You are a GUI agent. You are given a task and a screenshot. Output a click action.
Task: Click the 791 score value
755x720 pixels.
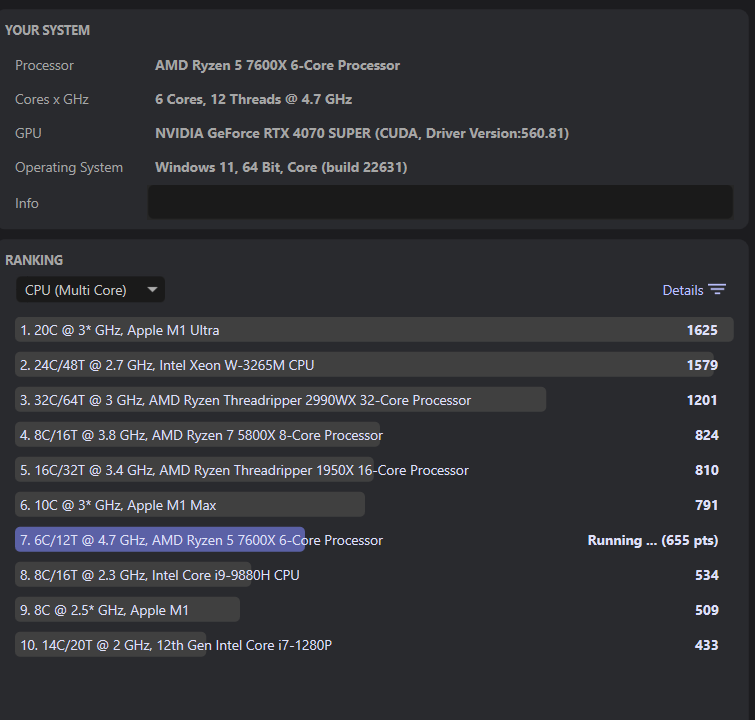coord(706,505)
